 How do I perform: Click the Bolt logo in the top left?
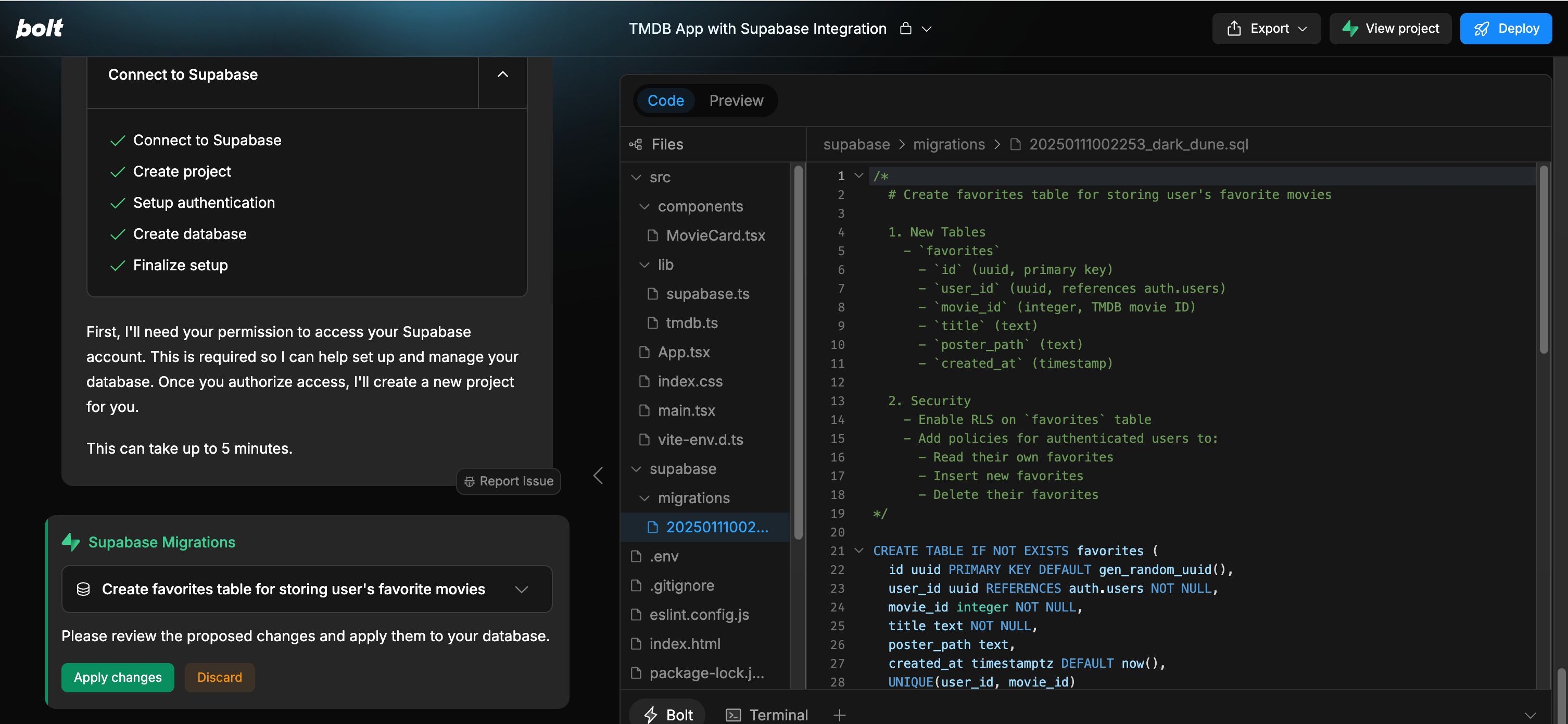(39, 28)
